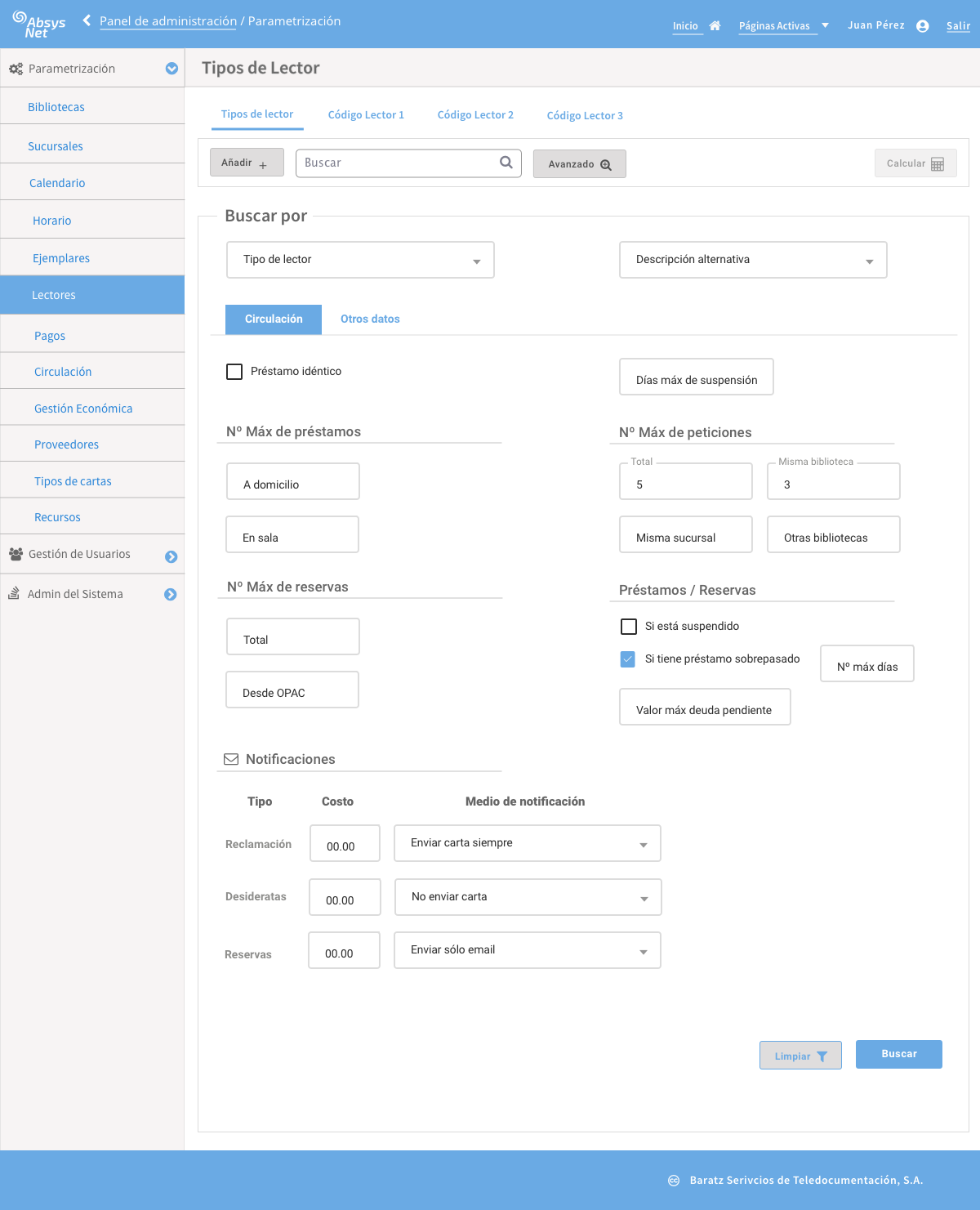Open the Páginas Activas dropdown menu

click(x=784, y=26)
